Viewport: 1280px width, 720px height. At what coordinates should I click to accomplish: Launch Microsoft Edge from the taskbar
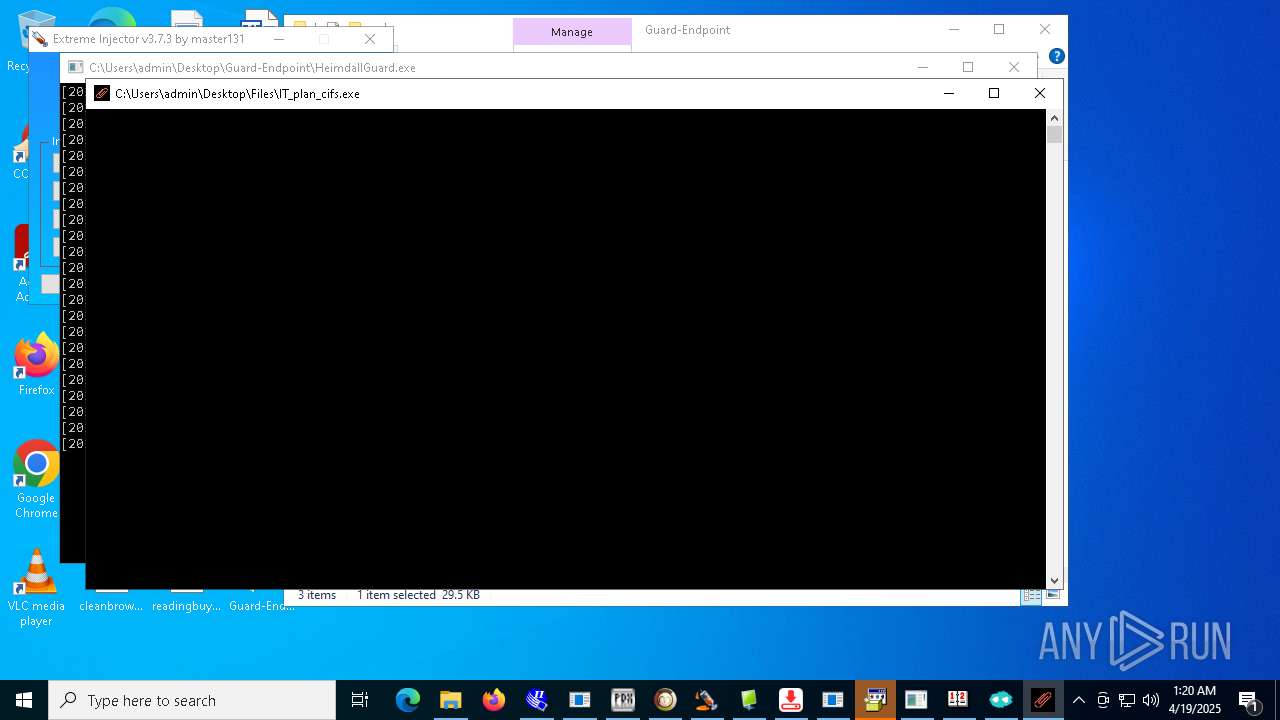coord(407,700)
